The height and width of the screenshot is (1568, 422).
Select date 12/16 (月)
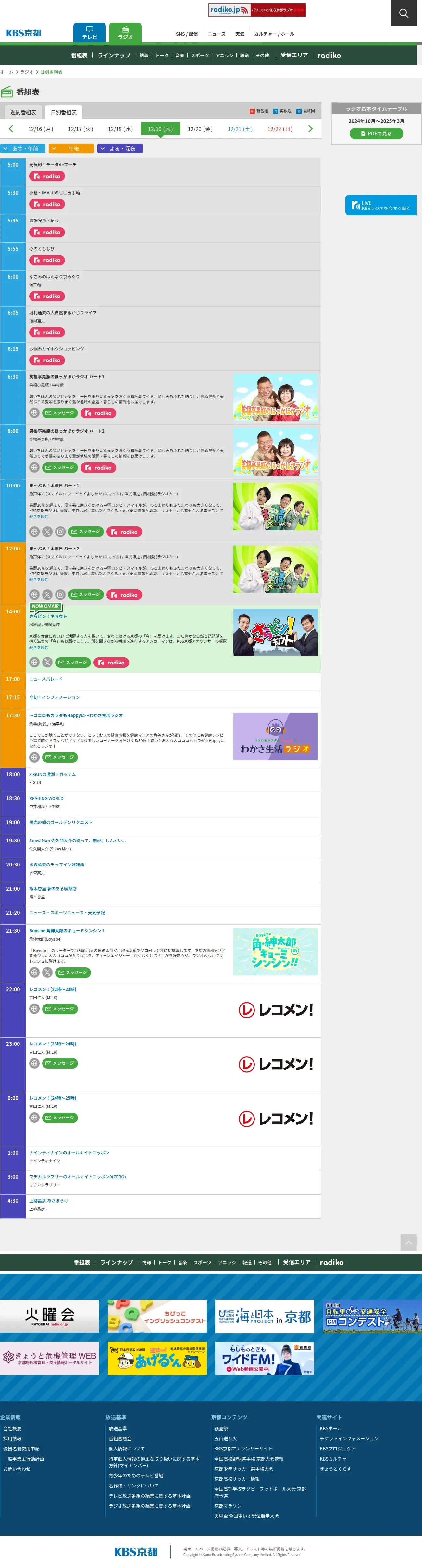click(x=41, y=129)
